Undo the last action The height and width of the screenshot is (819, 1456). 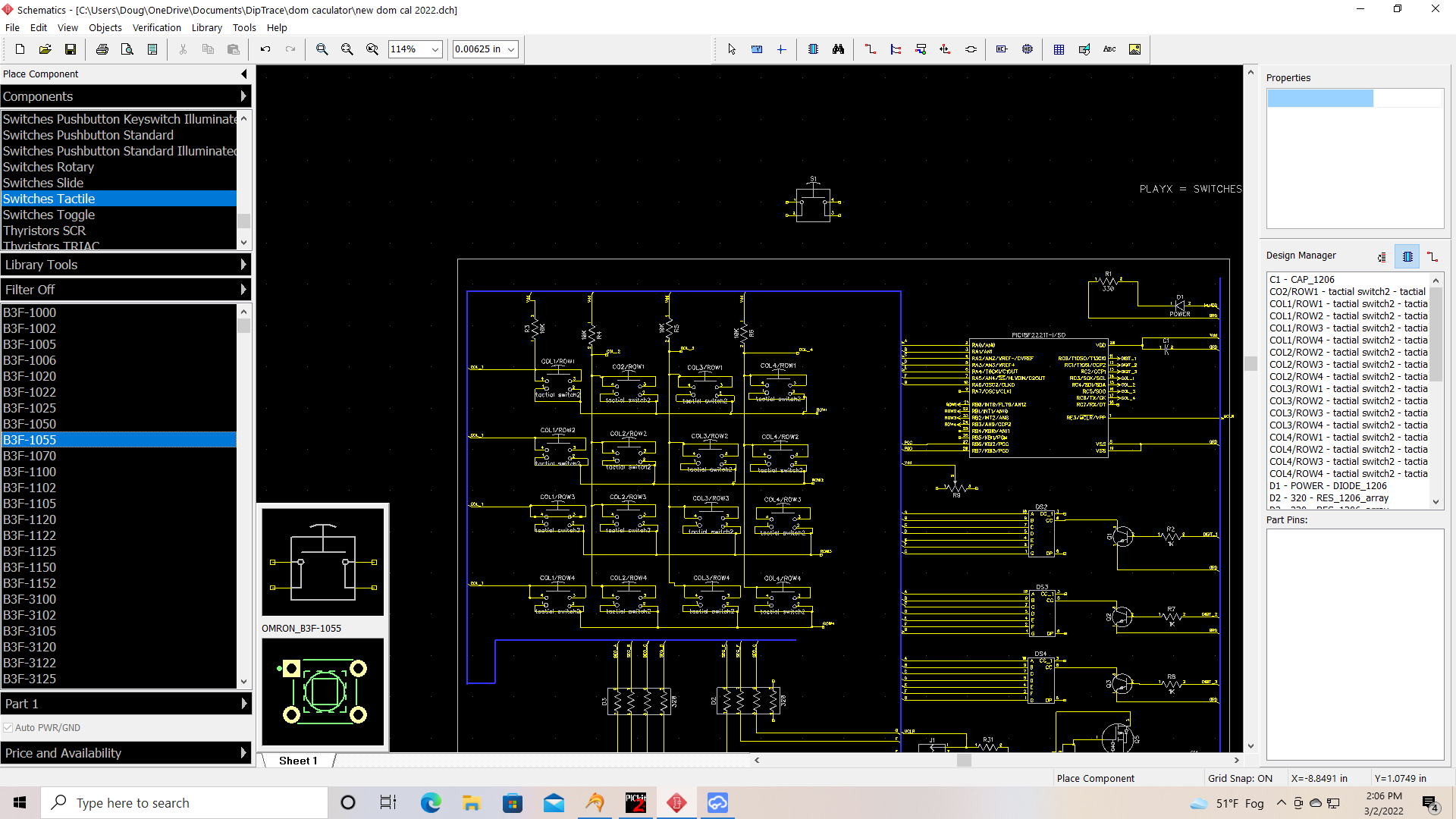click(x=265, y=49)
